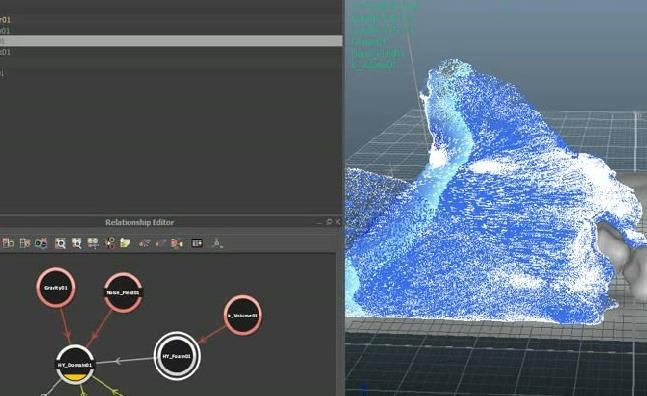Click the first two-panel icon in Relationship Editor toolbar
647x396 pixels.
point(8,243)
